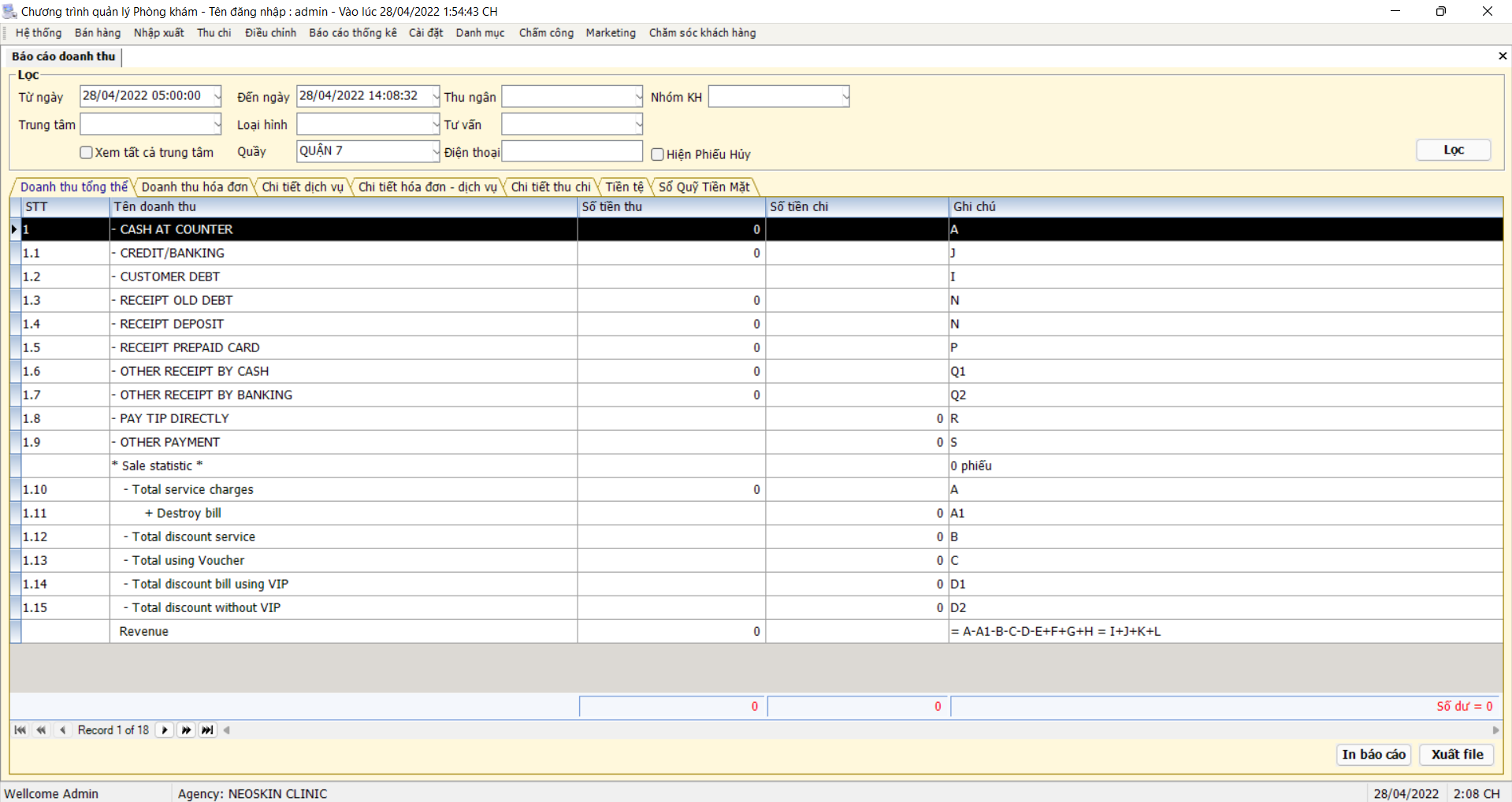The width and height of the screenshot is (1512, 802).
Task: Click the horizontal scrollbar right arrow
Action: coord(1495,730)
